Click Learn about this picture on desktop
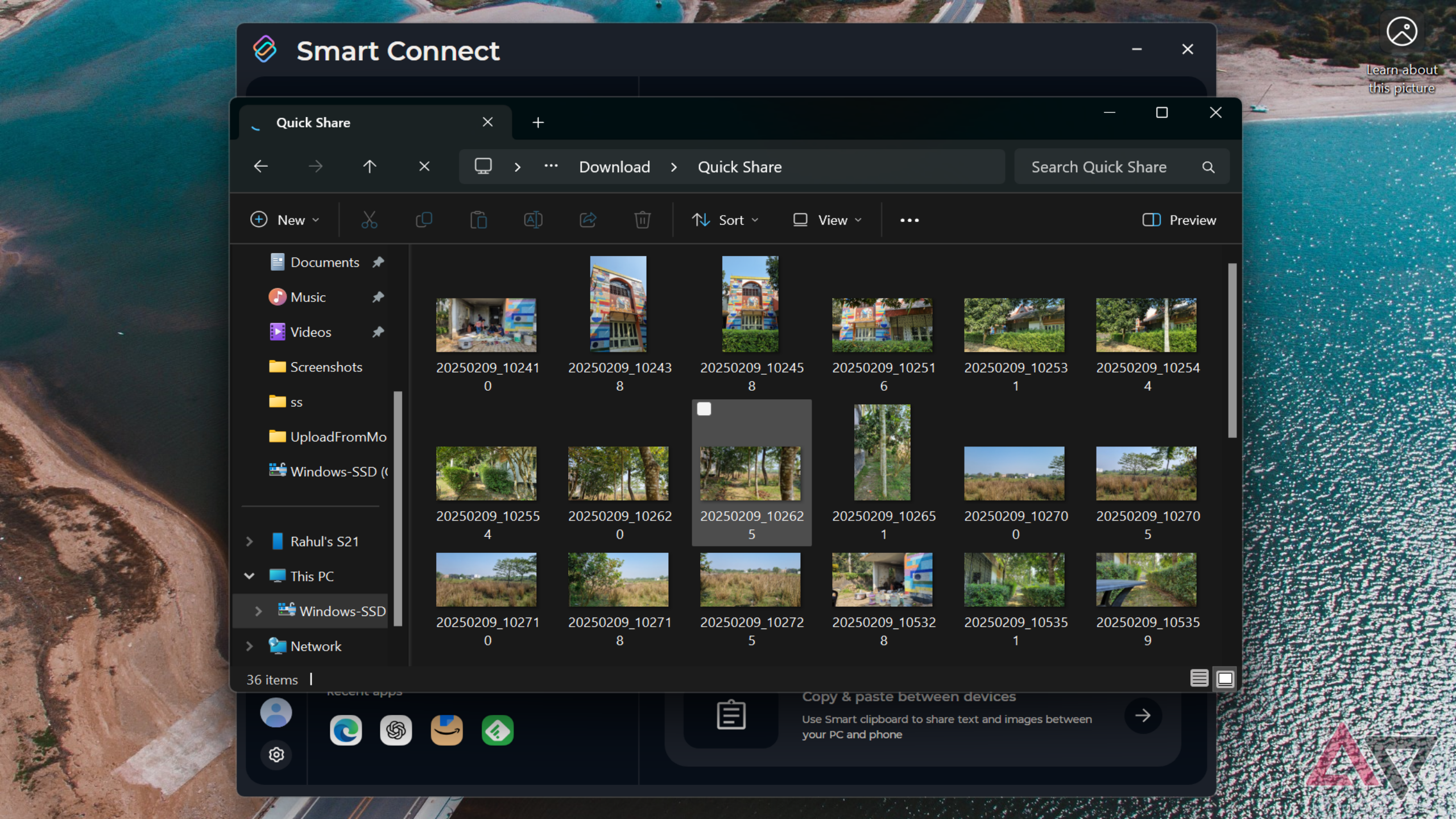 tap(1402, 54)
